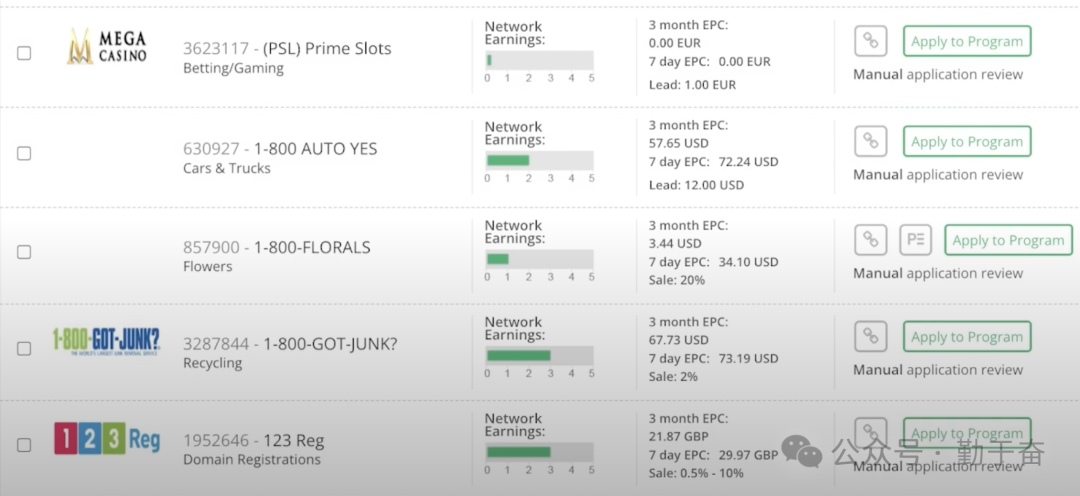Click the 123 Reg logo

tap(106, 438)
